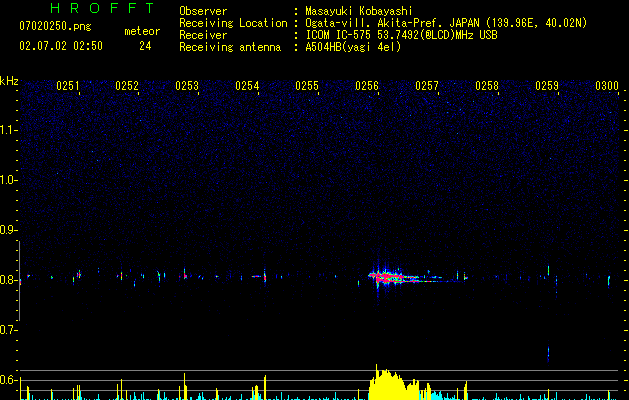Click the kHz axis unit label
This screenshot has height=400, width=629.
pyautogui.click(x=9, y=81)
